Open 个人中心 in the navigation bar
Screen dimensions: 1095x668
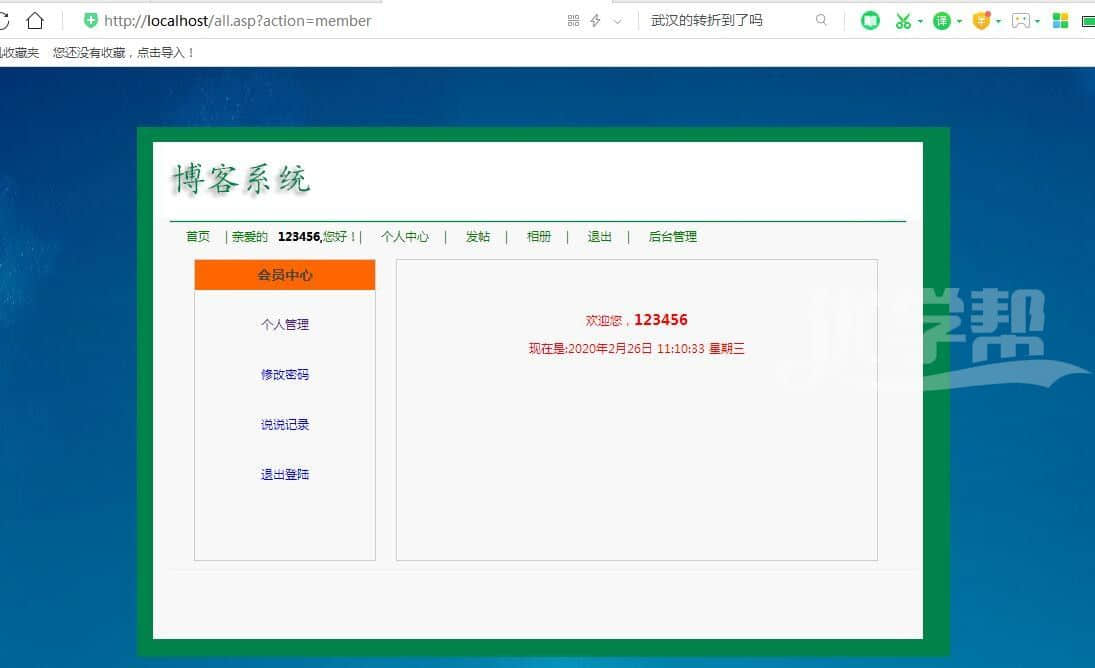coord(405,237)
